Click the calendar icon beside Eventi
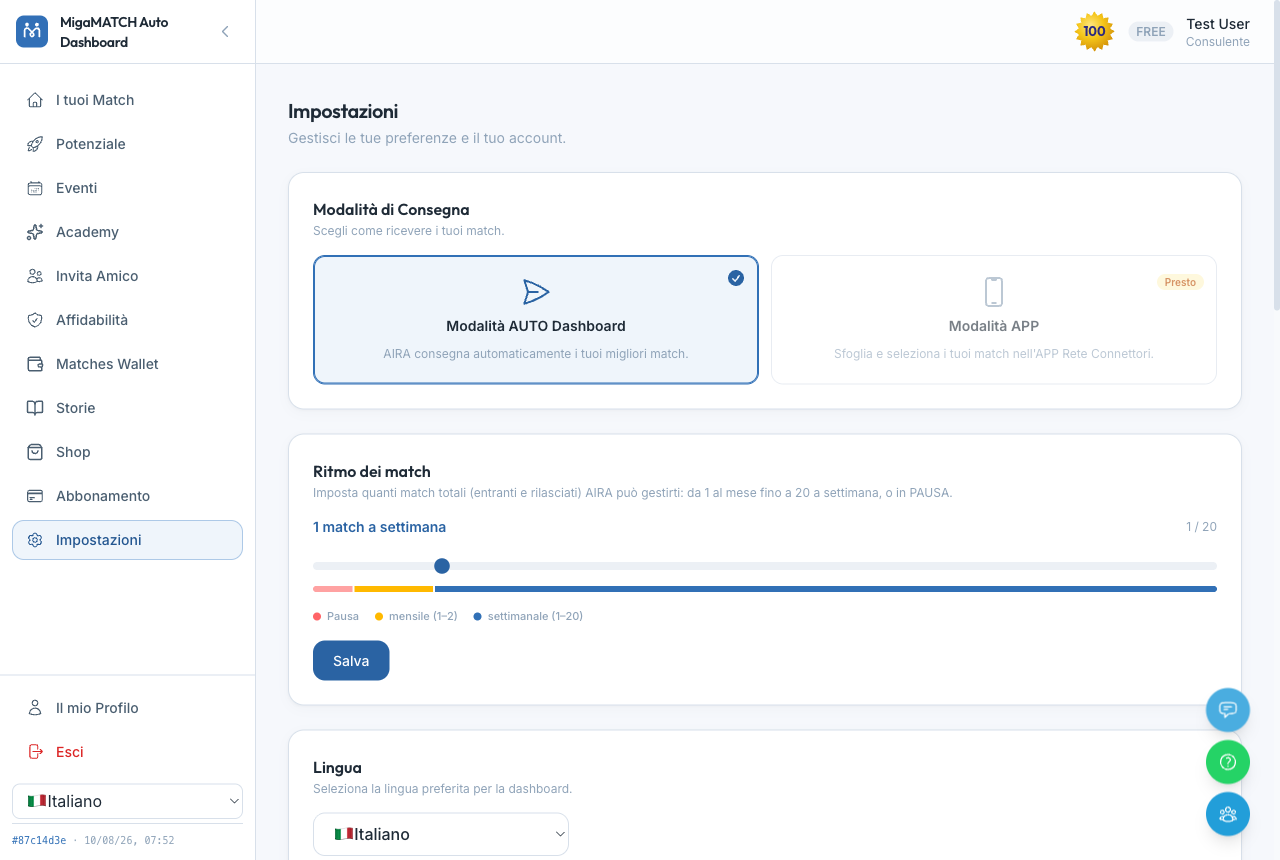 [x=35, y=188]
